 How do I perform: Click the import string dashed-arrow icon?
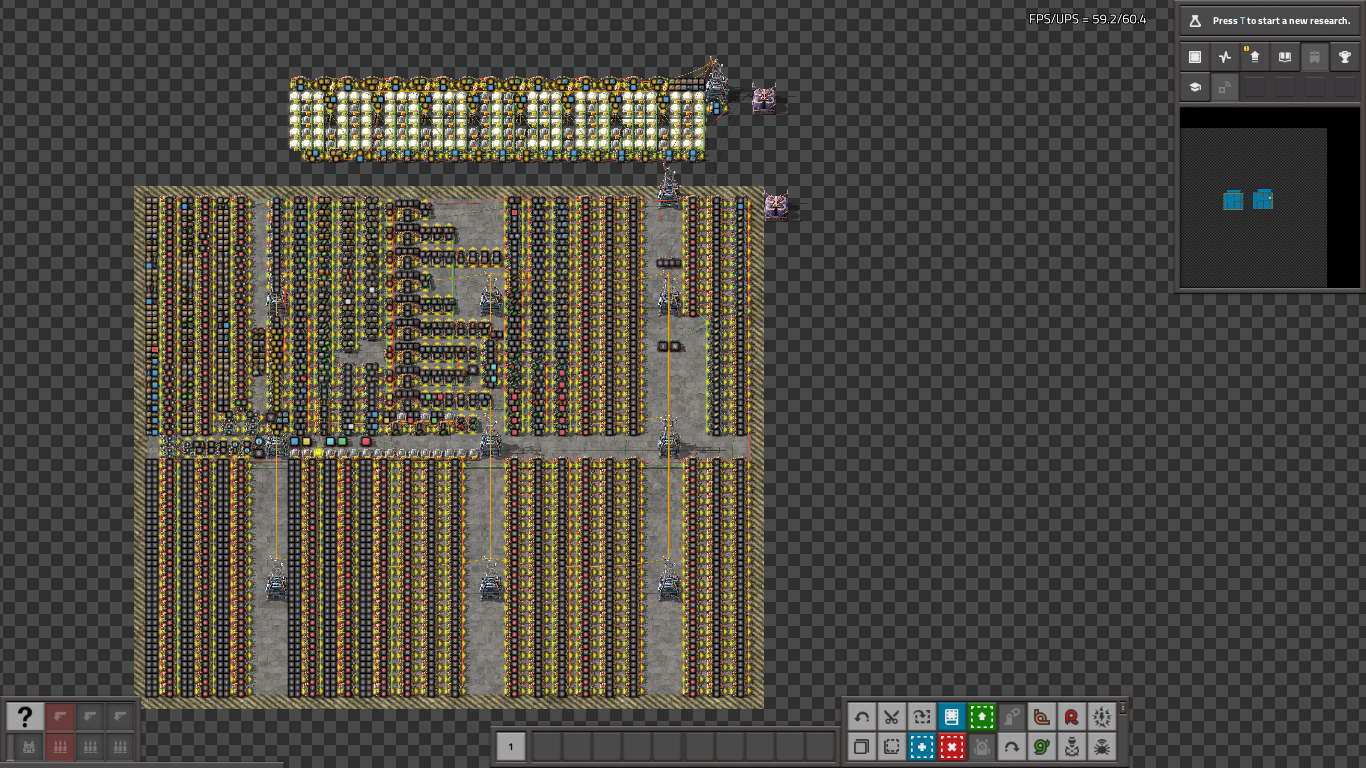click(922, 717)
